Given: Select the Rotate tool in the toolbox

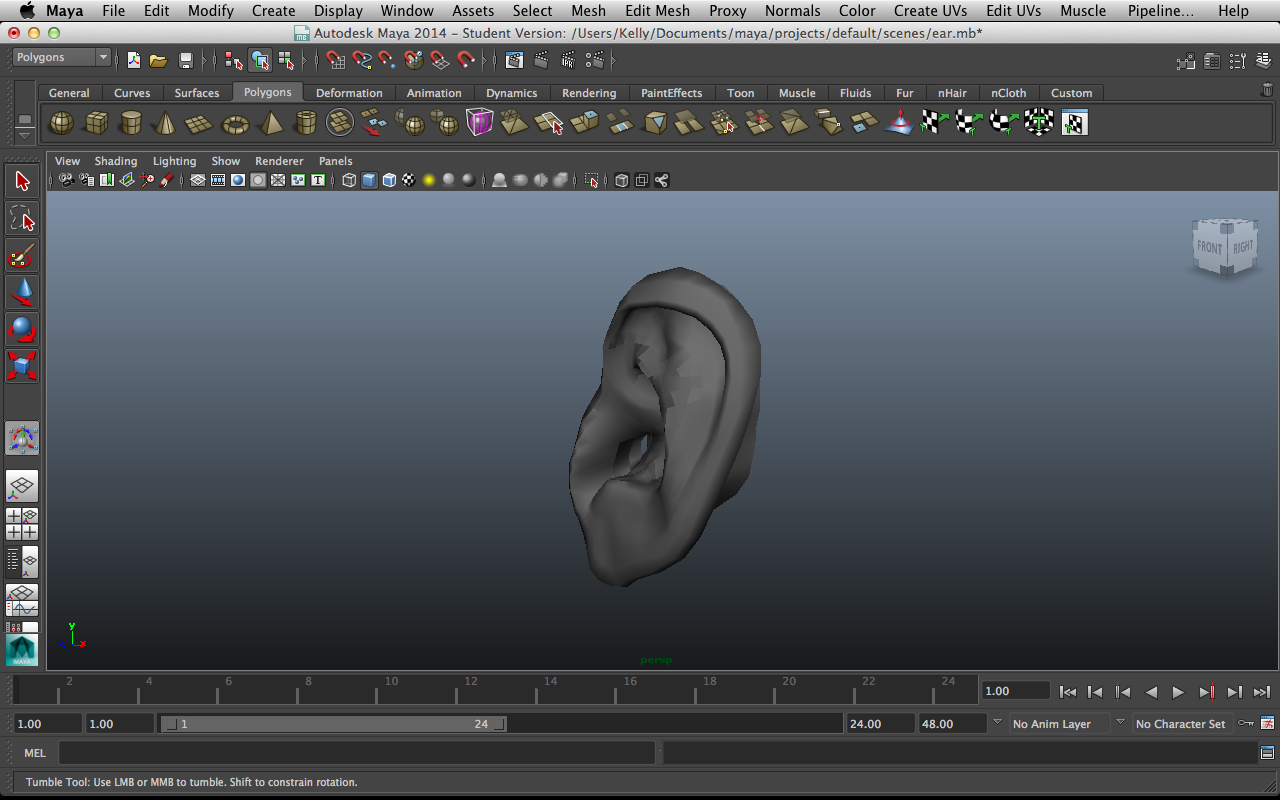Looking at the screenshot, I should point(22,329).
